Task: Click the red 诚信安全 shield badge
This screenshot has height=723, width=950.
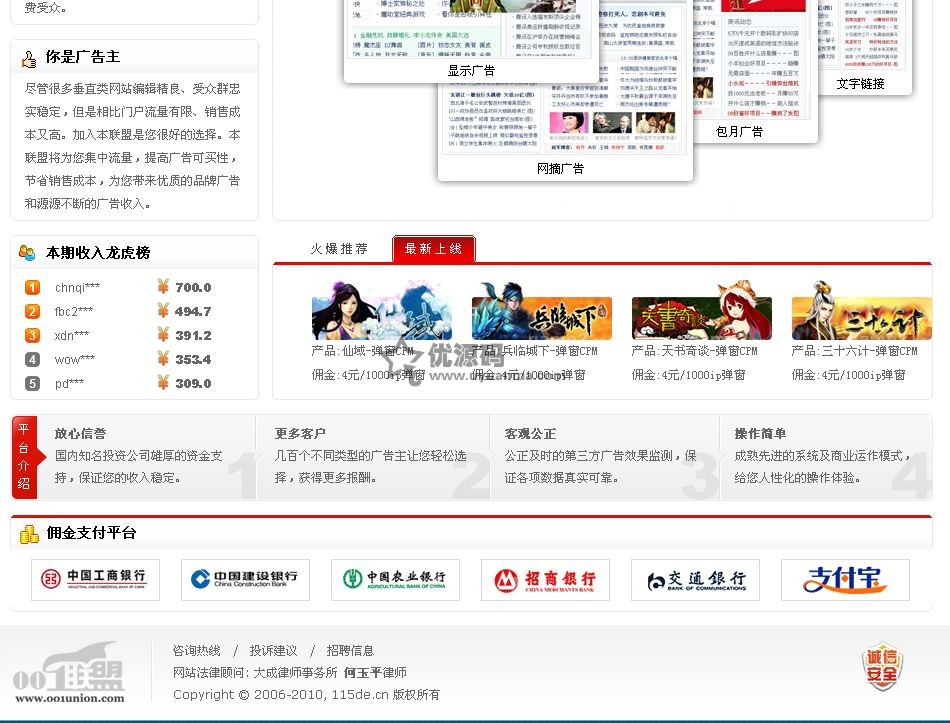Action: (x=882, y=666)
